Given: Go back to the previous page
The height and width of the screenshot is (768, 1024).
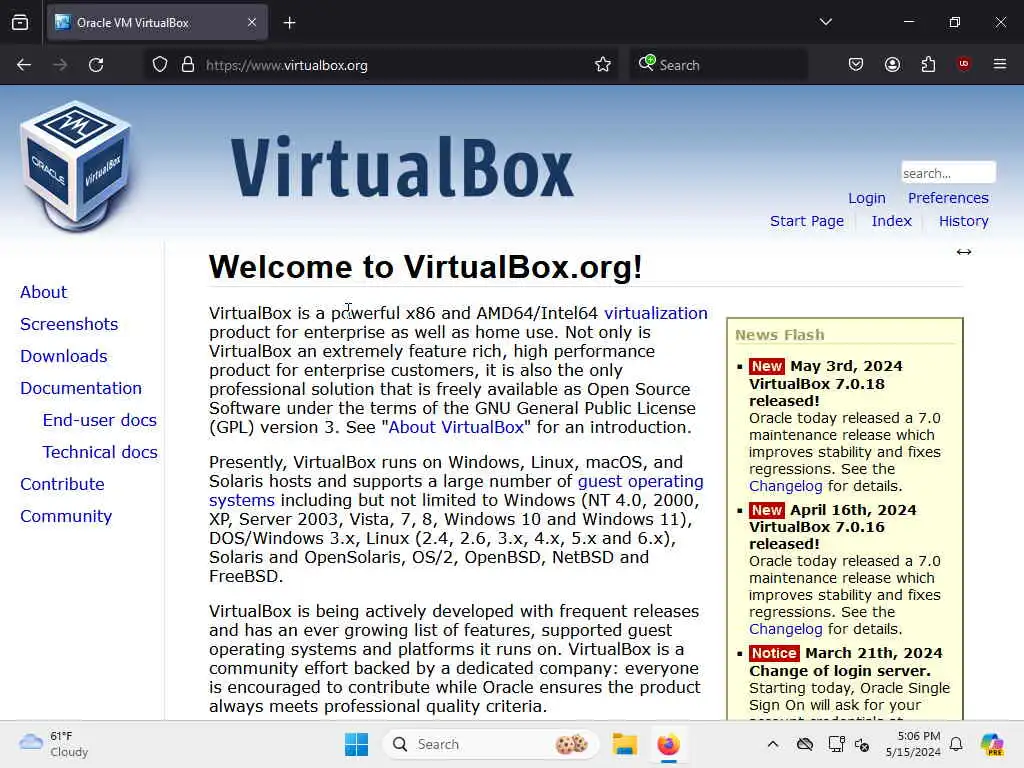Looking at the screenshot, I should [24, 65].
